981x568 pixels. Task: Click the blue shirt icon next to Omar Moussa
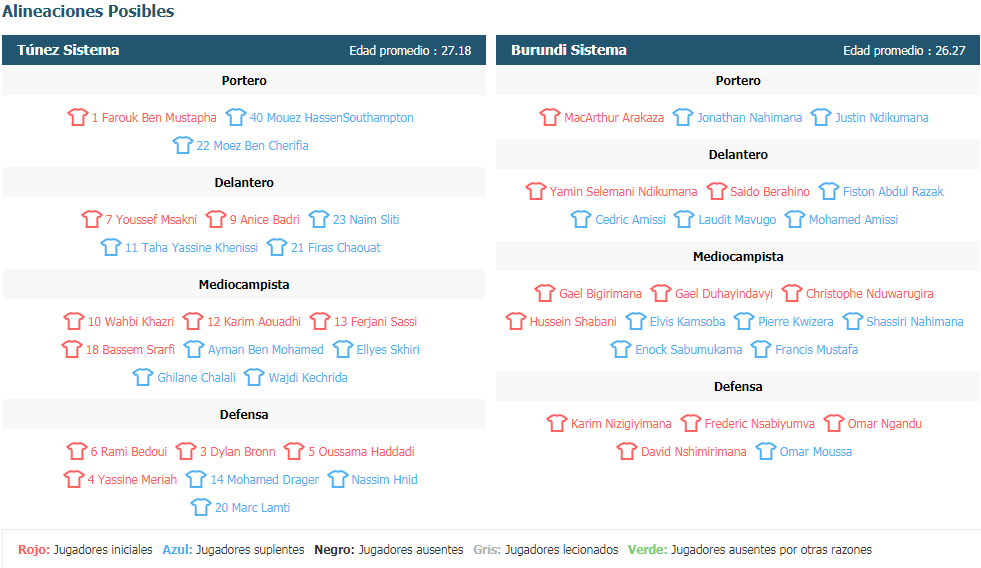[x=766, y=451]
